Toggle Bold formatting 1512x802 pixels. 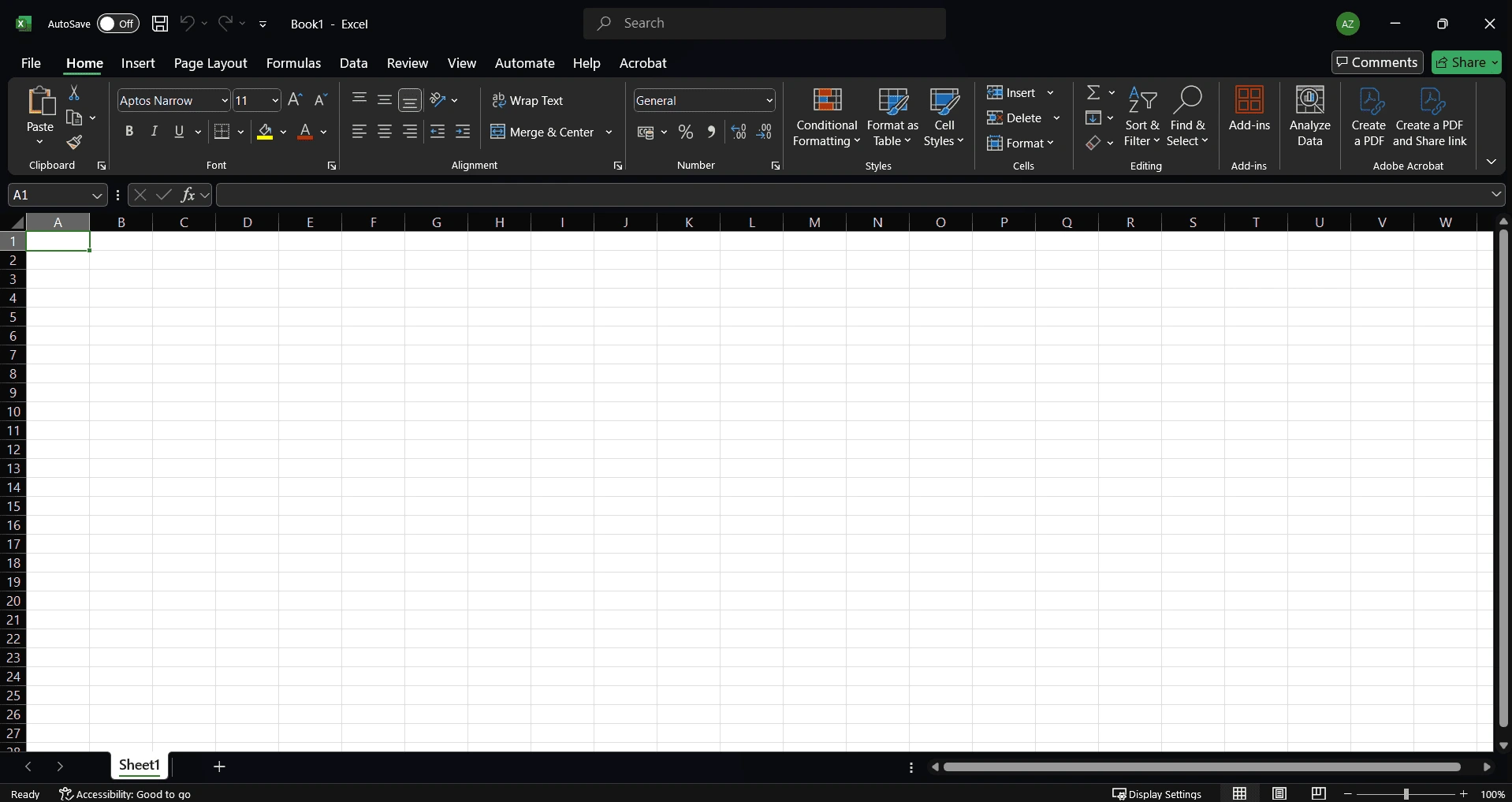[129, 132]
